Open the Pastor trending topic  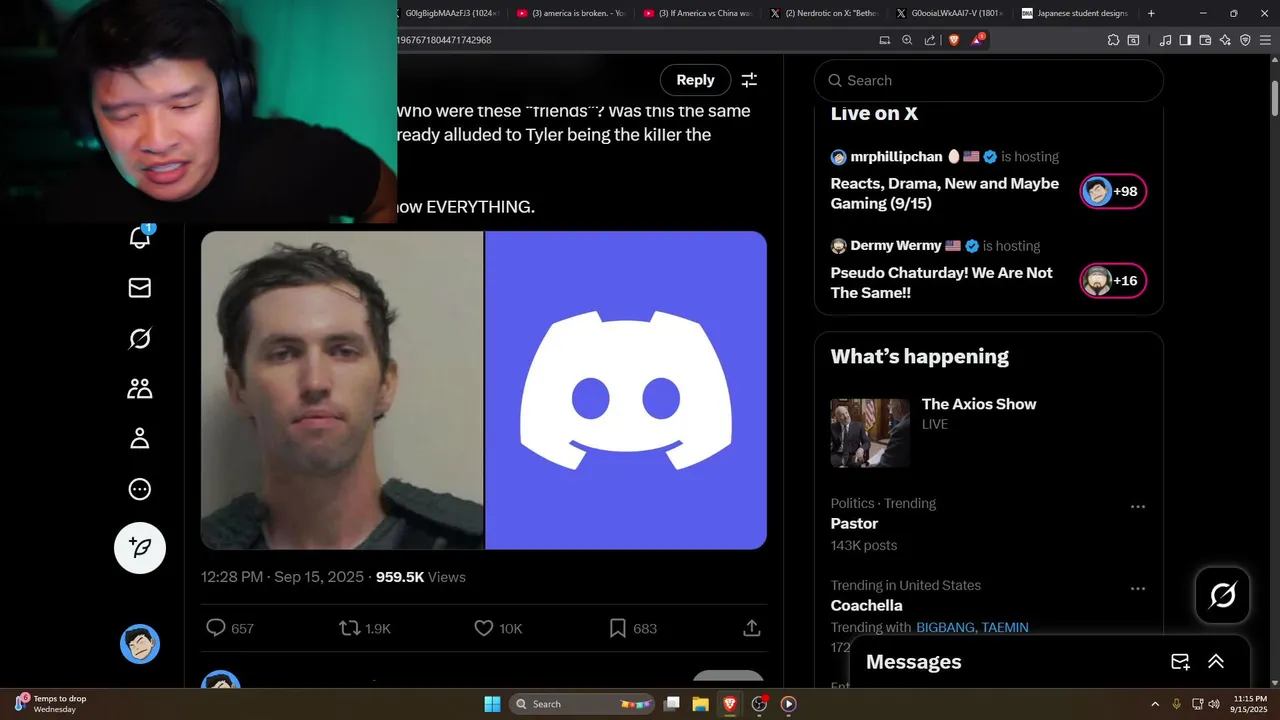pyautogui.click(x=854, y=523)
